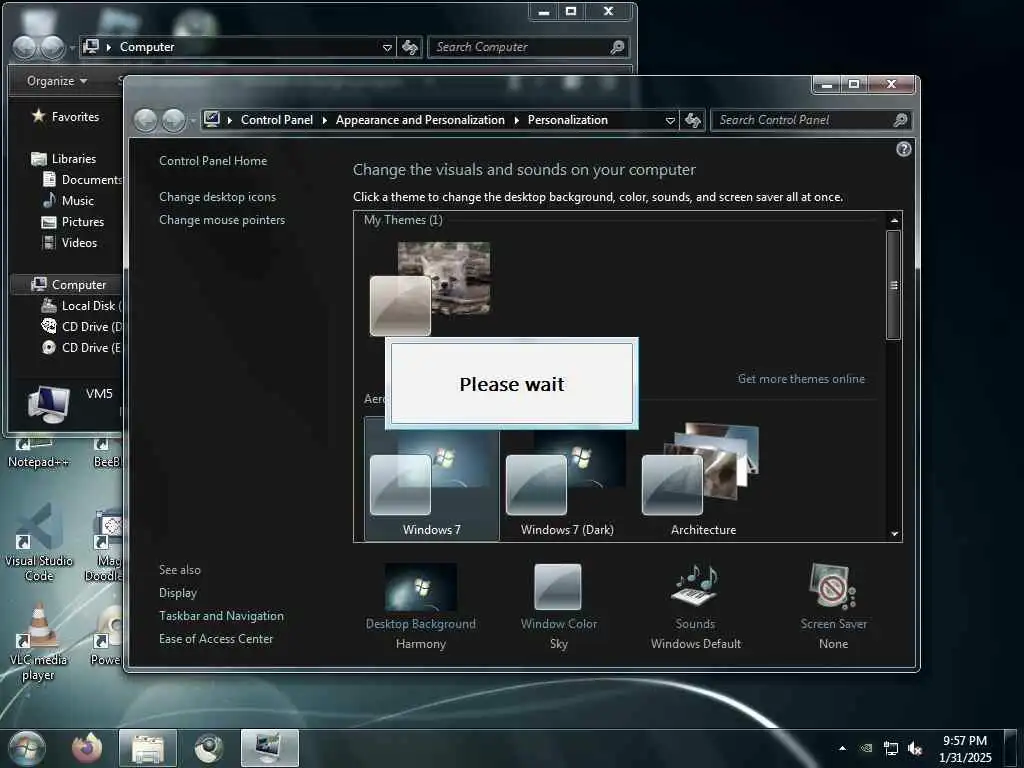Expand the arrow after Control Panel breadcrumb
This screenshot has width=1024, height=768.
pyautogui.click(x=325, y=120)
